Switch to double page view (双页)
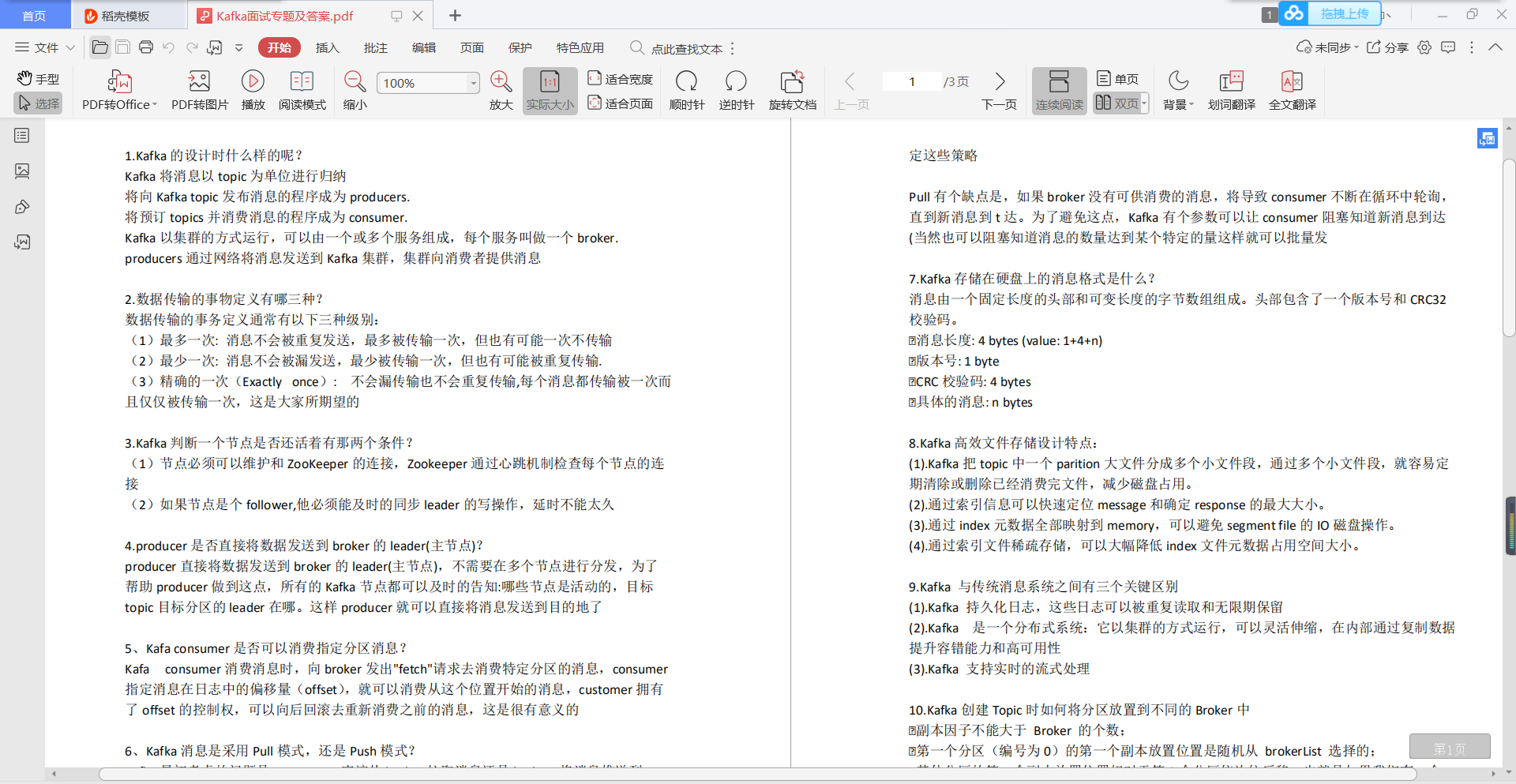This screenshot has width=1516, height=784. pyautogui.click(x=1116, y=103)
